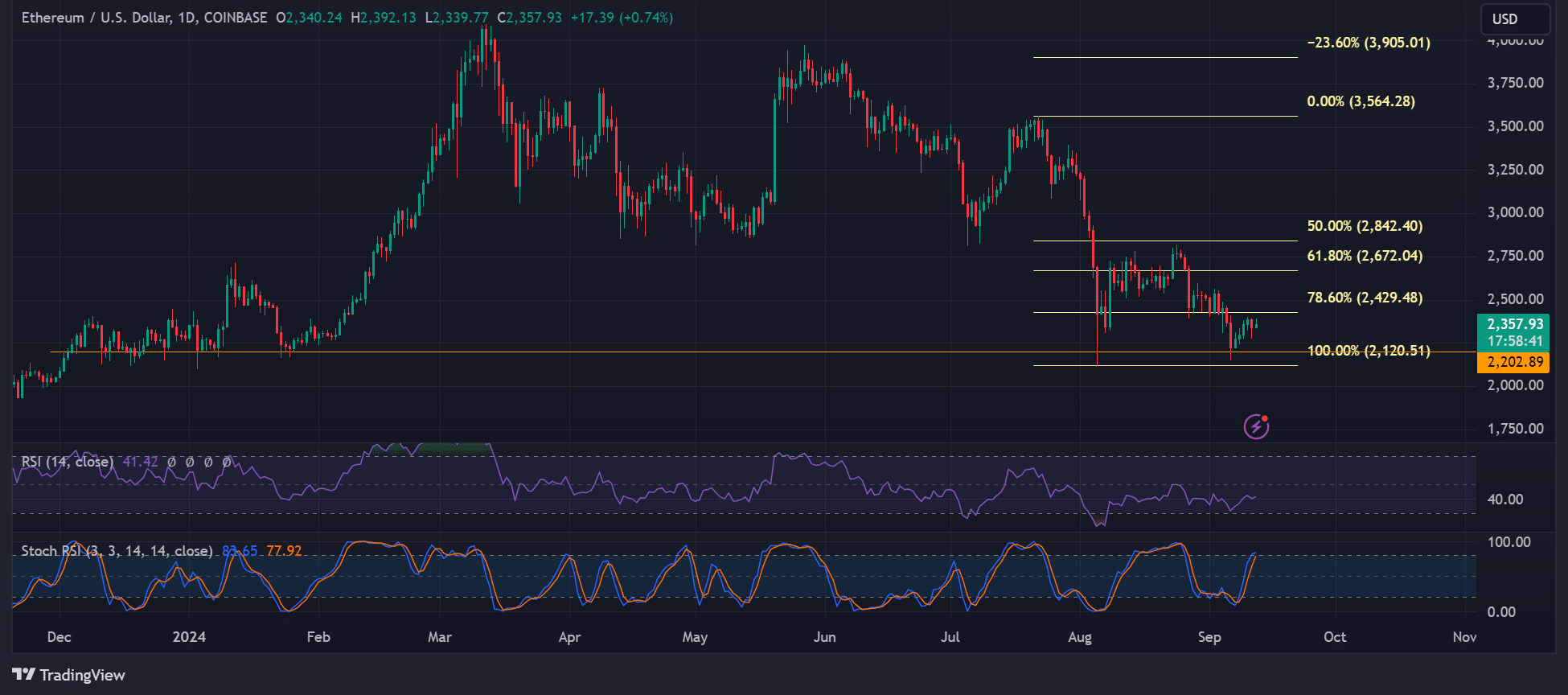This screenshot has height=695, width=1568.
Task: Click the 2024 label on time axis
Action: pyautogui.click(x=189, y=637)
